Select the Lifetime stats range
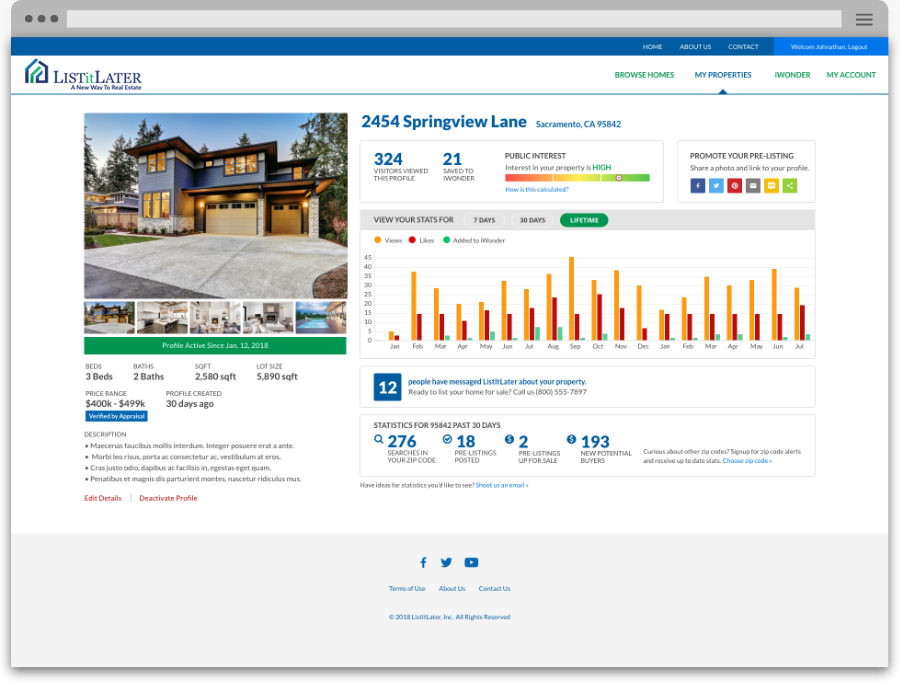This screenshot has width=900, height=690. click(584, 220)
